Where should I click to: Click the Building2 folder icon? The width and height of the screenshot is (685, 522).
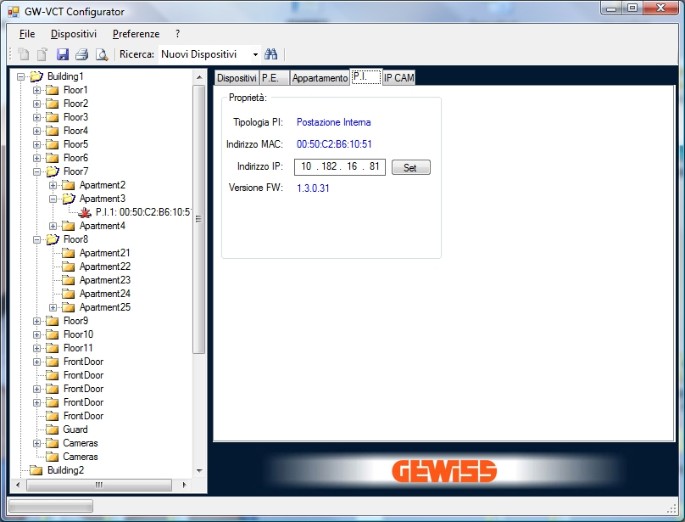(x=36, y=470)
